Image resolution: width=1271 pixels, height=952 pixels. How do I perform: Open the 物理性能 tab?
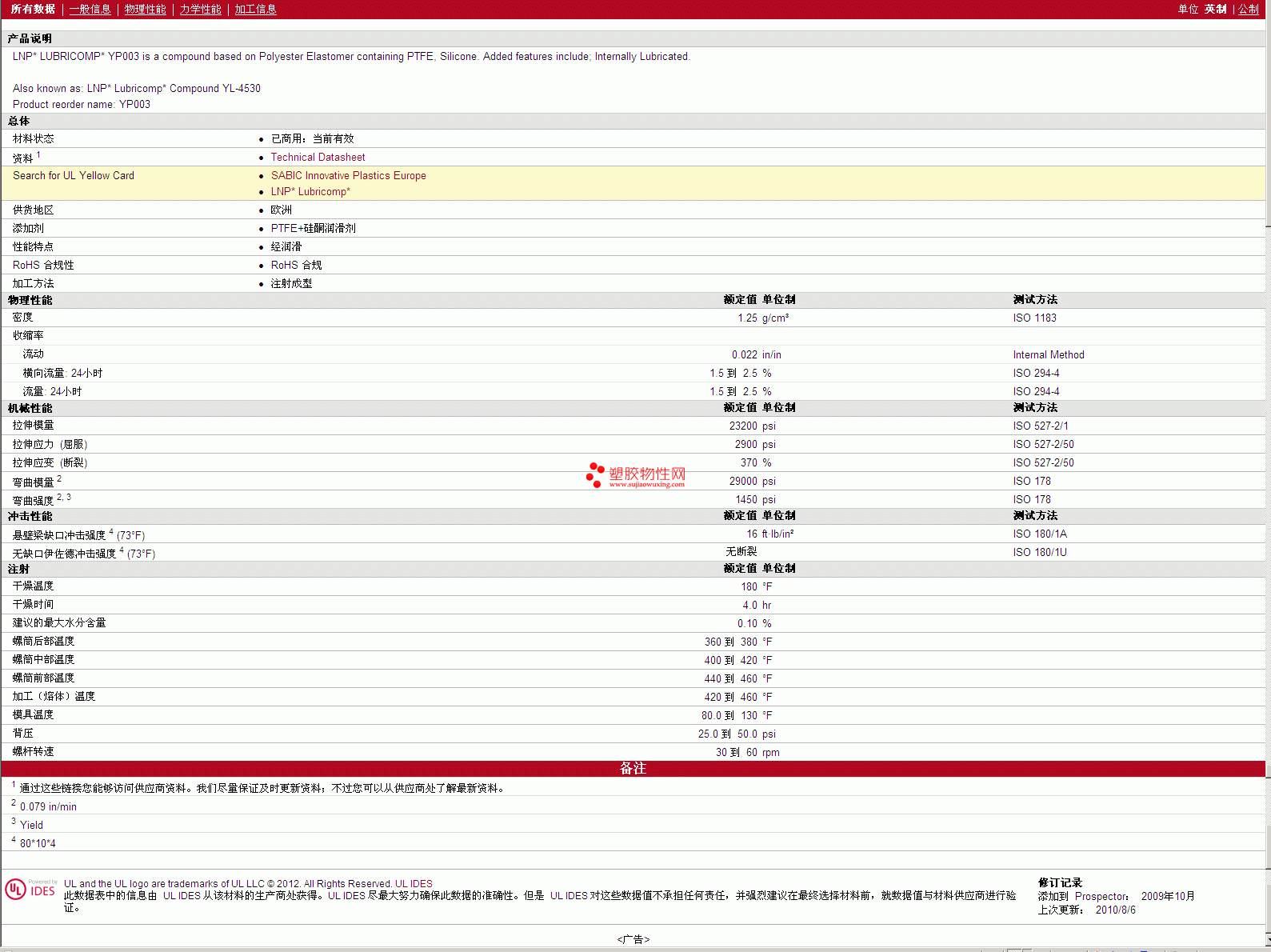pyautogui.click(x=145, y=10)
